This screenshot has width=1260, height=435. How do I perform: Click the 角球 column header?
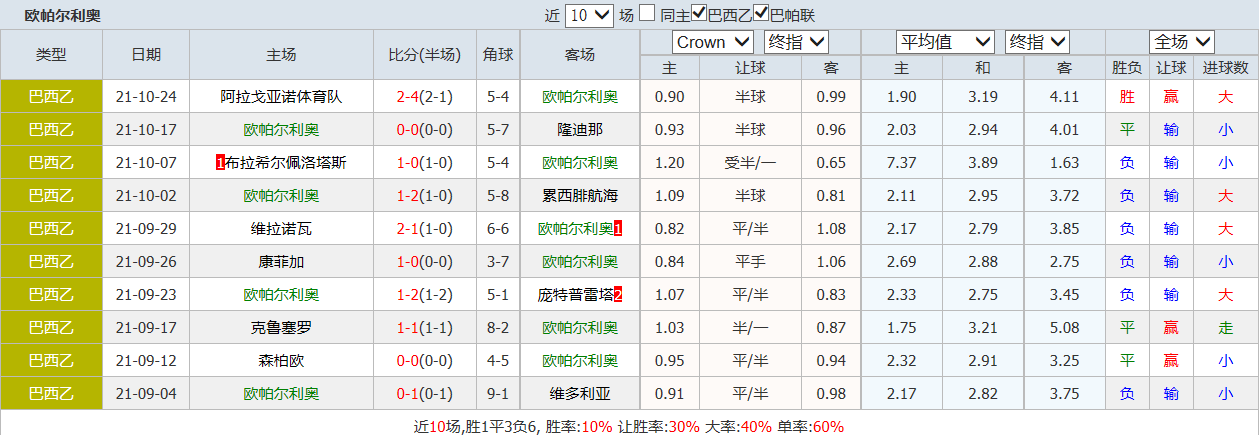point(498,55)
